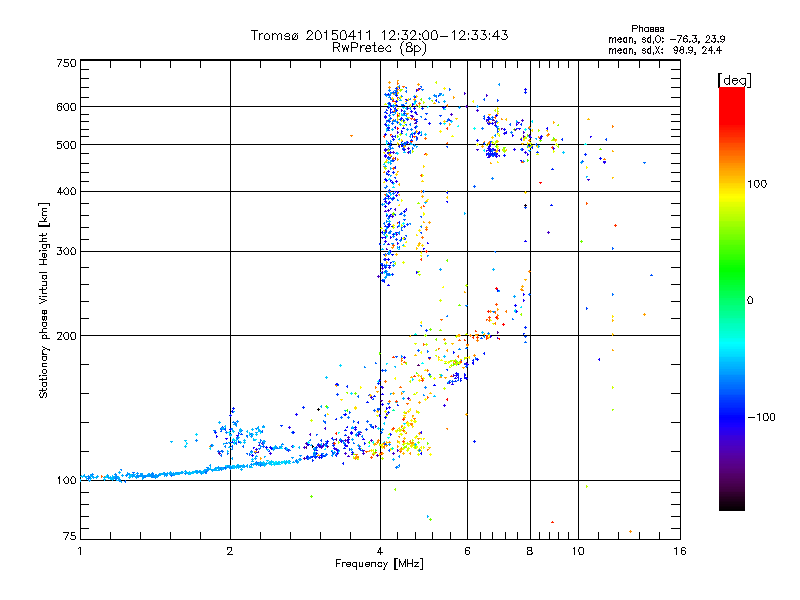Click y-axis tick label '200'

tap(66, 336)
